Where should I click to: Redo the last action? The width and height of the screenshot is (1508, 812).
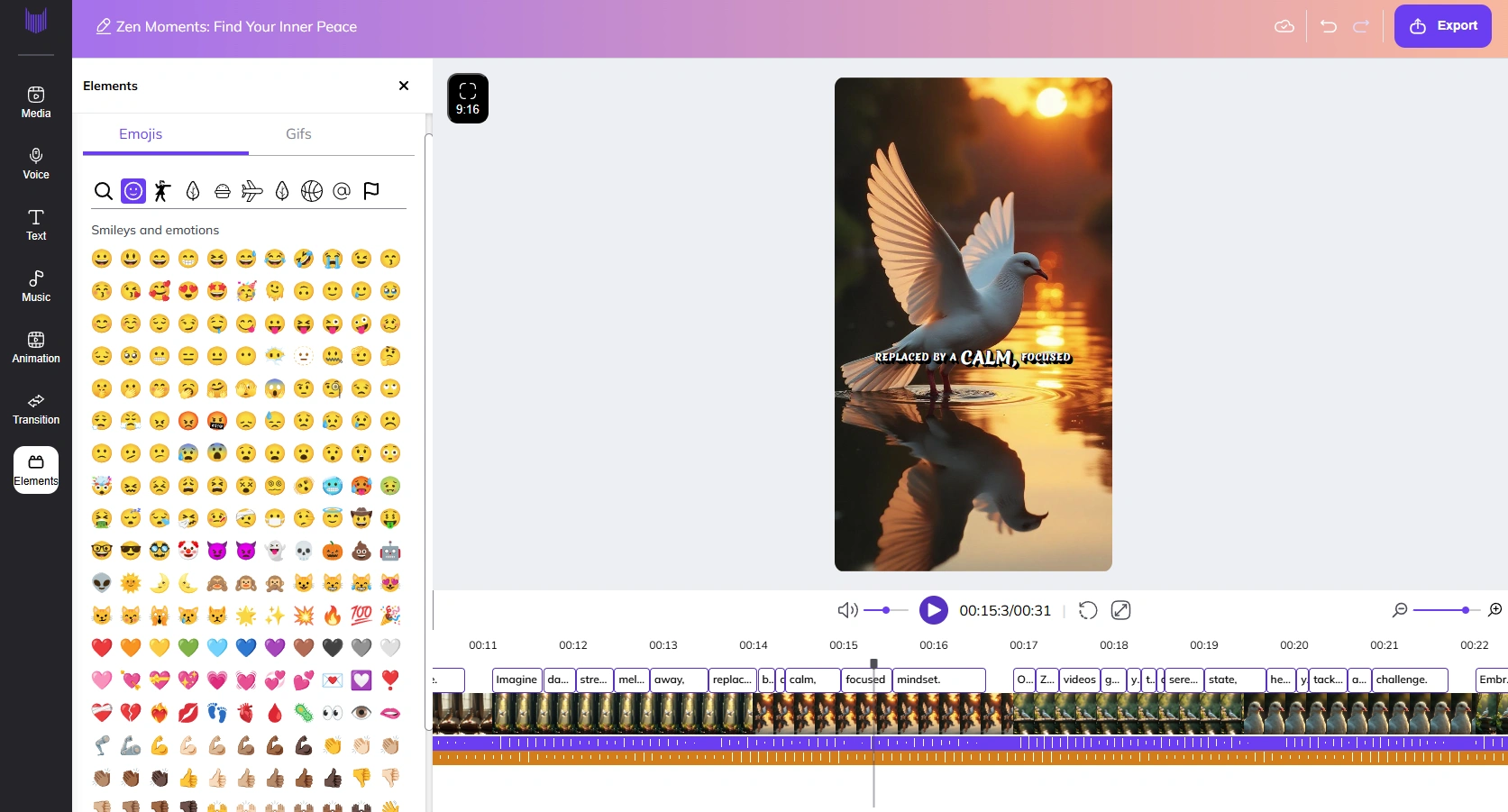(x=1361, y=26)
